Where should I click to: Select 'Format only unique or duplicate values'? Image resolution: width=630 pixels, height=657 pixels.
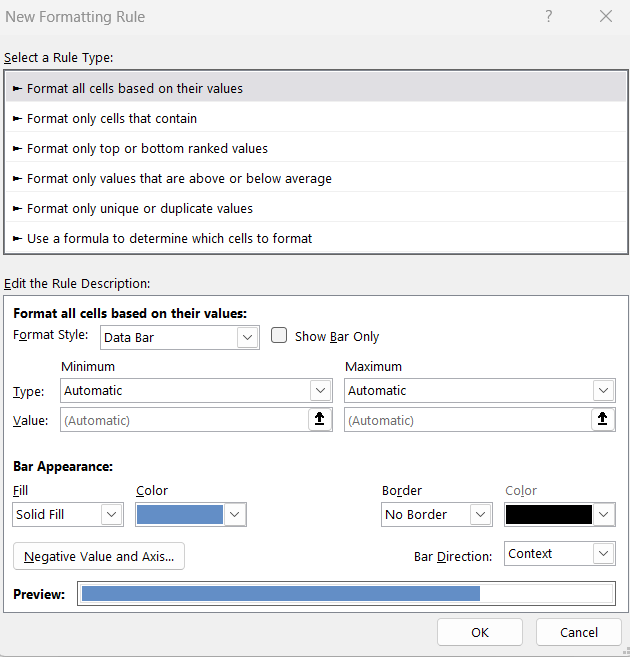(x=316, y=208)
